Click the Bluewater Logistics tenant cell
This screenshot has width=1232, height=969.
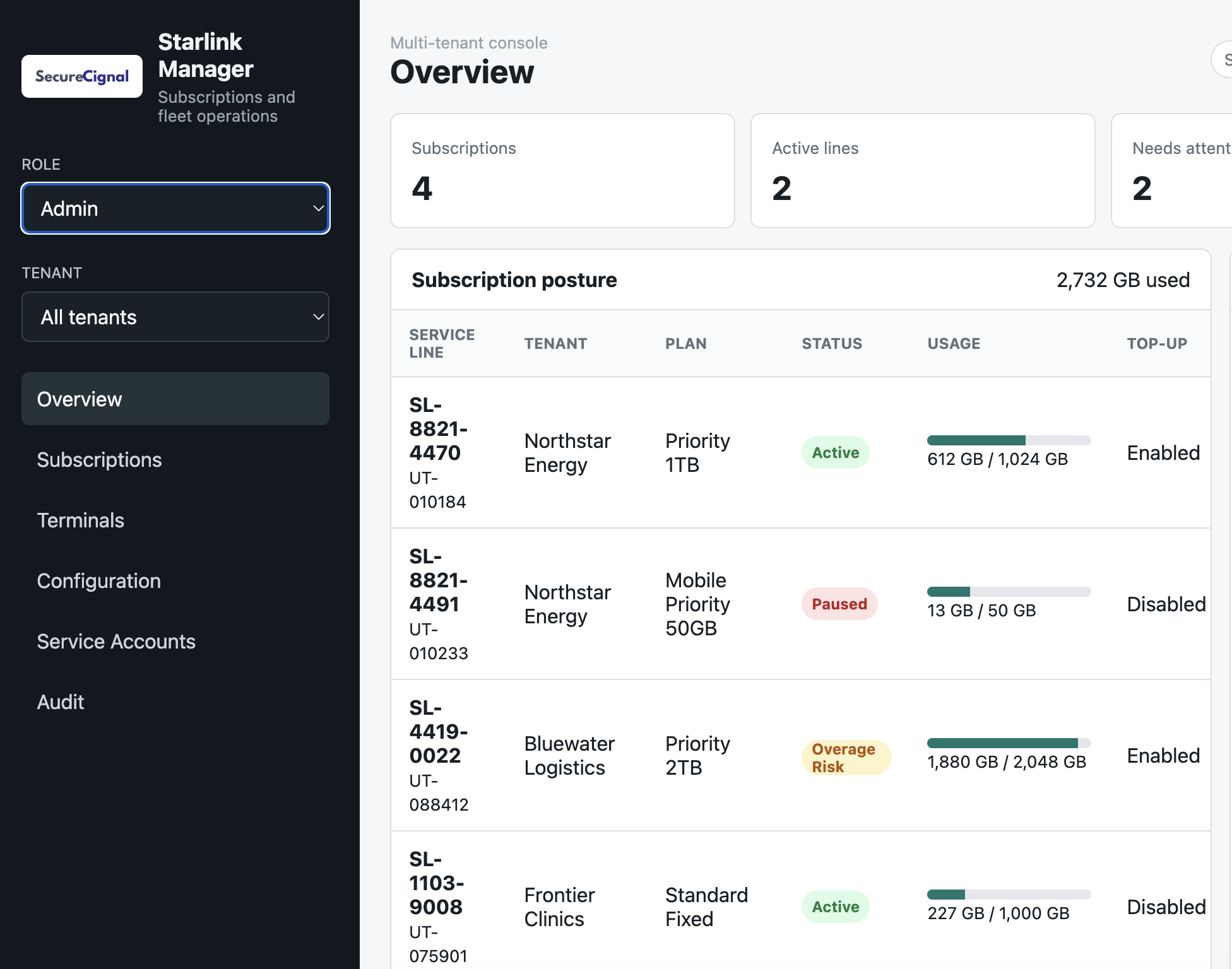(x=569, y=755)
